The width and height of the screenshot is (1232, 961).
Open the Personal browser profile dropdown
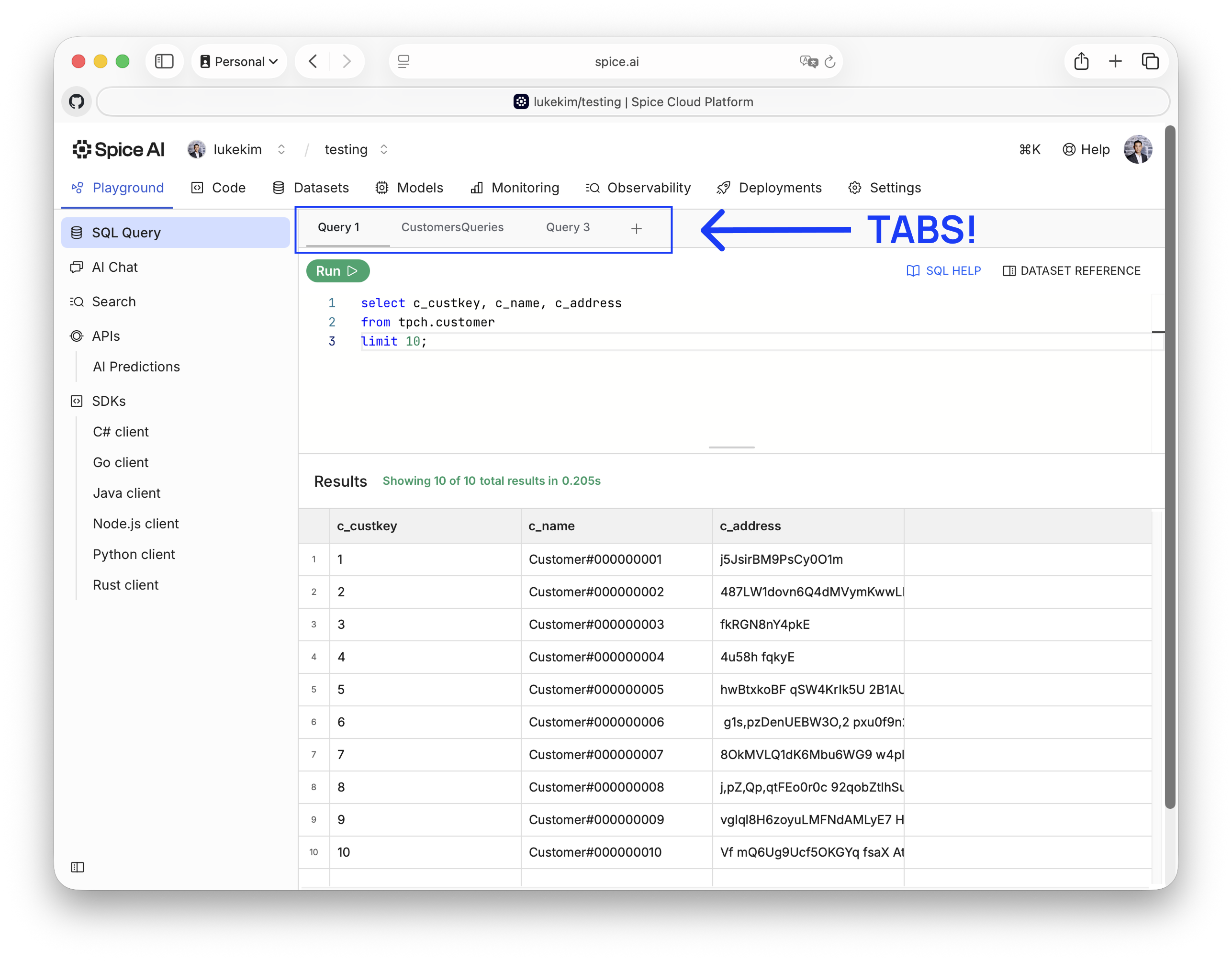[x=239, y=61]
